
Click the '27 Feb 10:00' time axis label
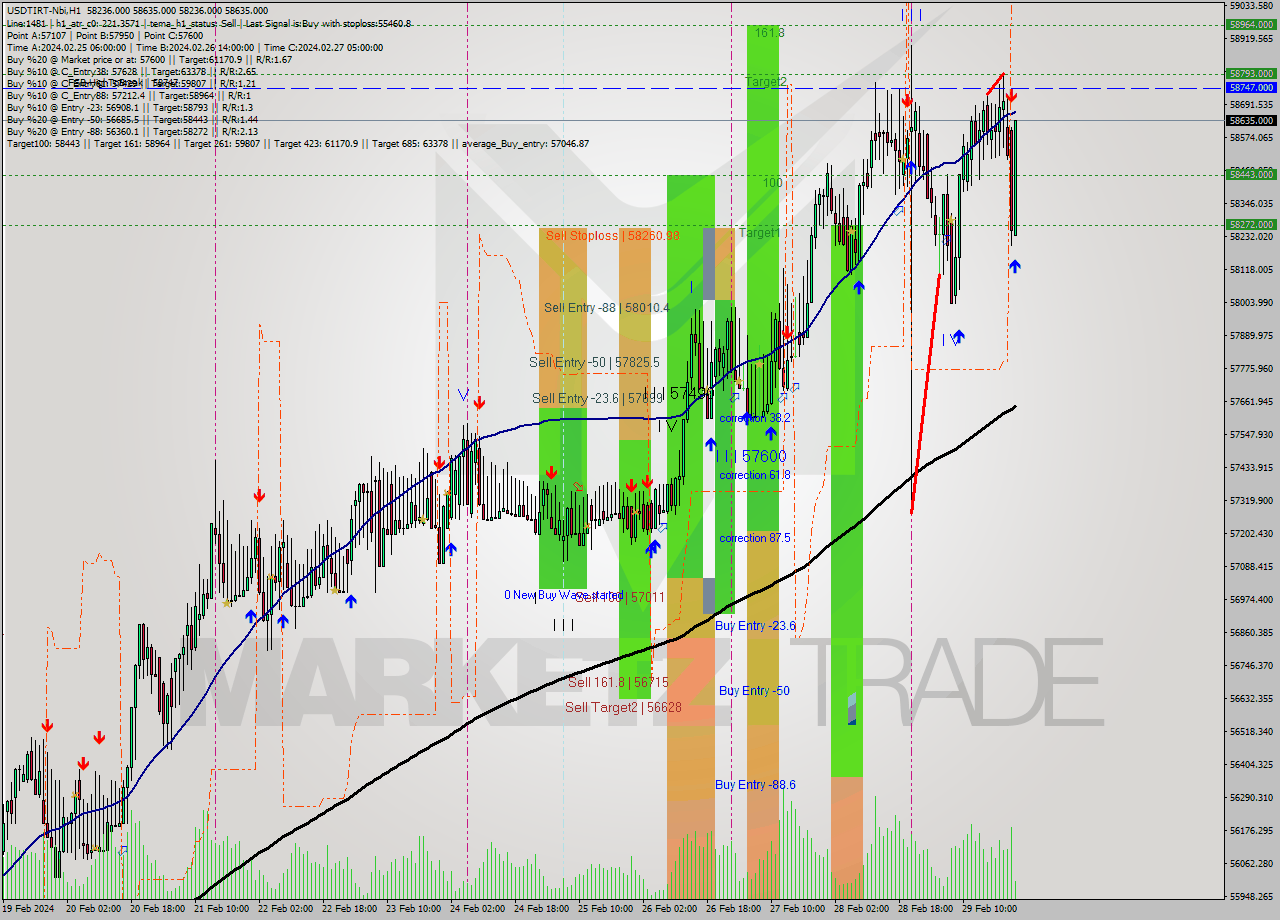(x=798, y=908)
